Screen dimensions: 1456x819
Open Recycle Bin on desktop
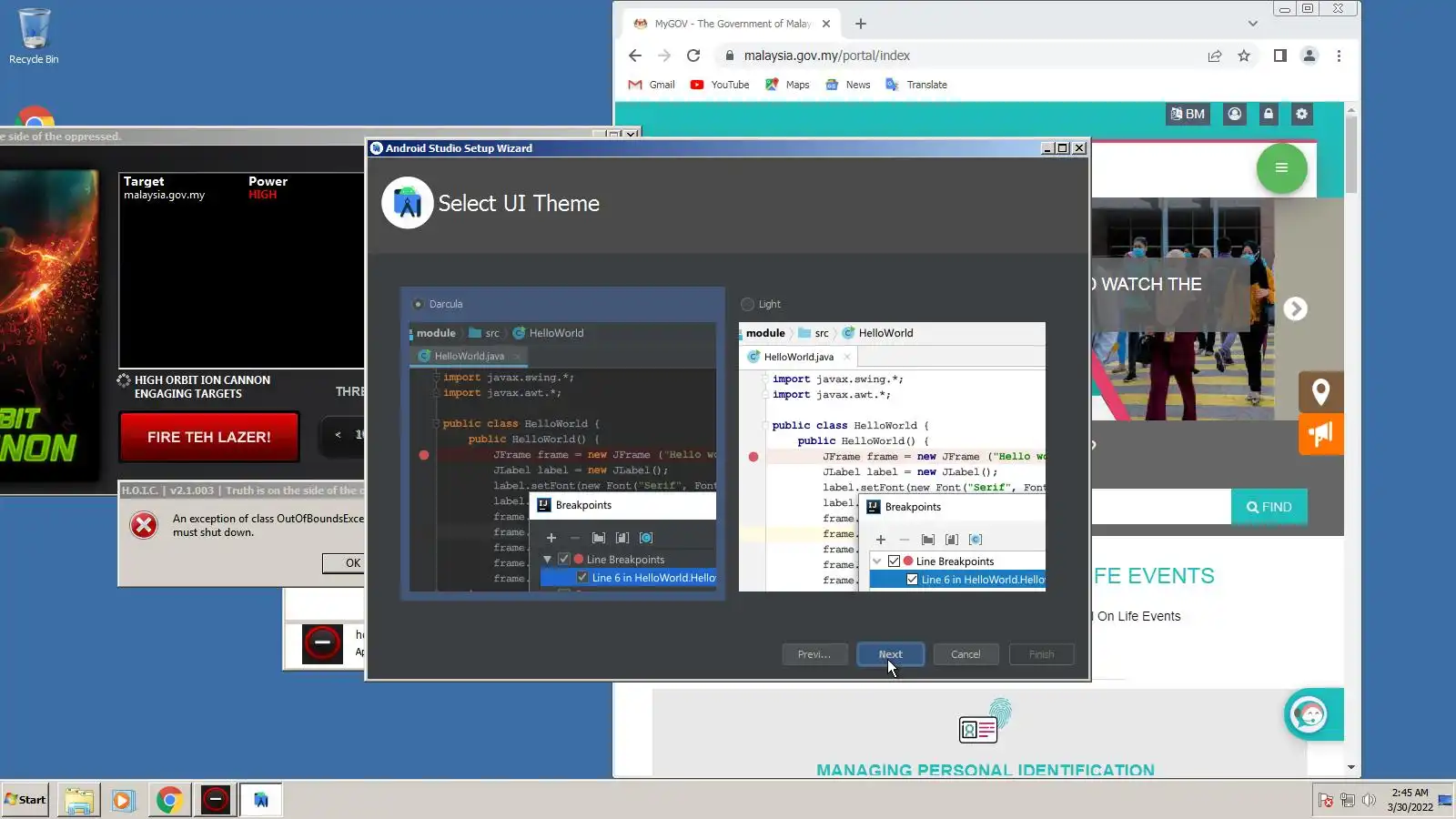[x=34, y=36]
